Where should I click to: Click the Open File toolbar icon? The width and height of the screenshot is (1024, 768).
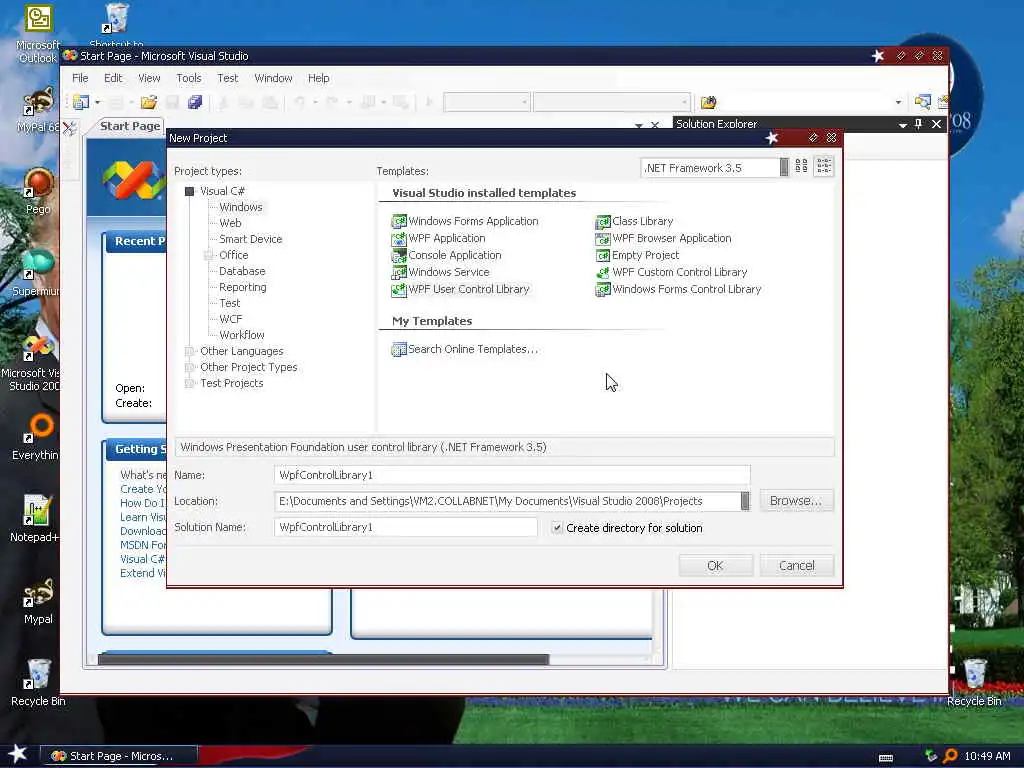coord(149,102)
